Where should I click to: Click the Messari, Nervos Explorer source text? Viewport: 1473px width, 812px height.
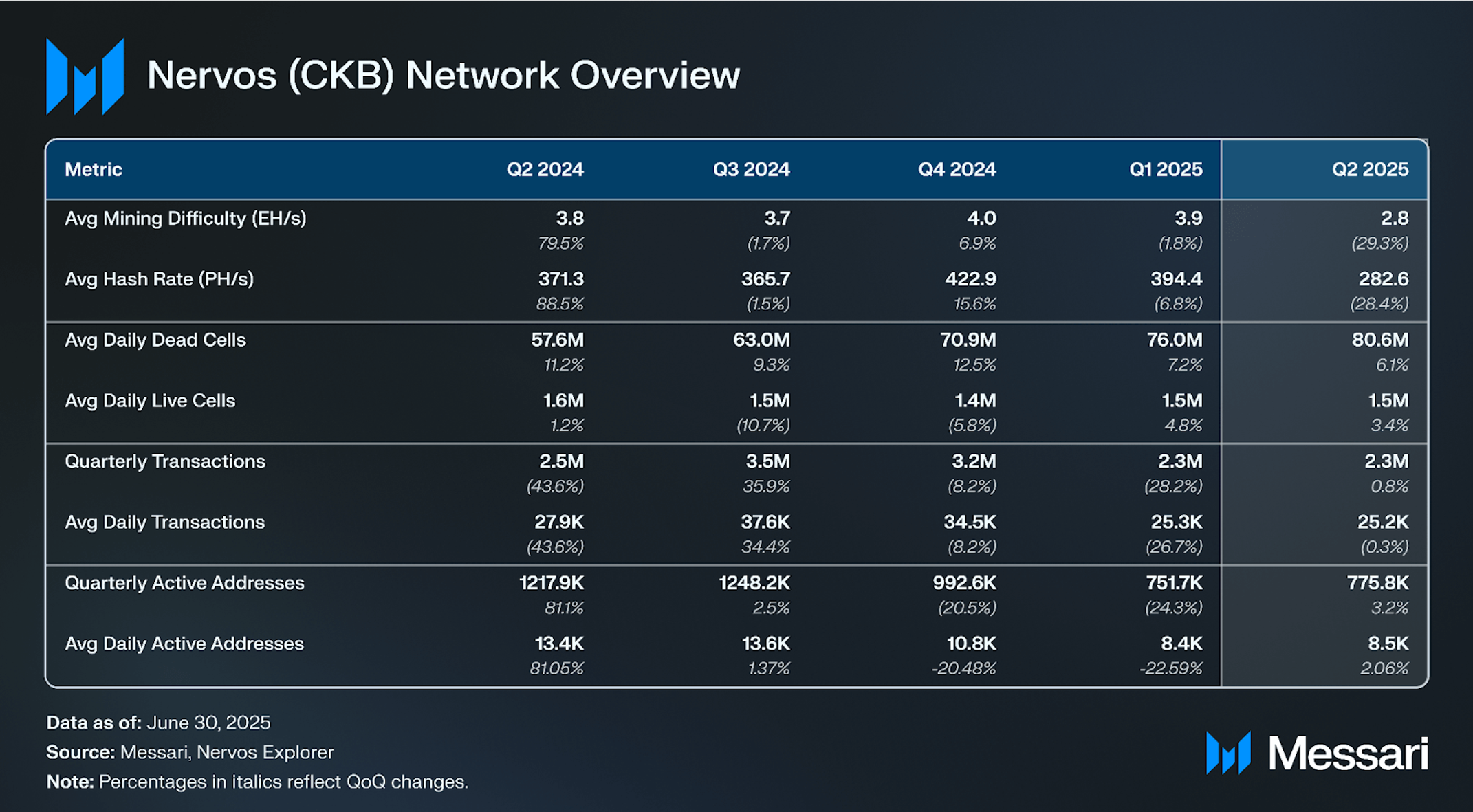227,752
